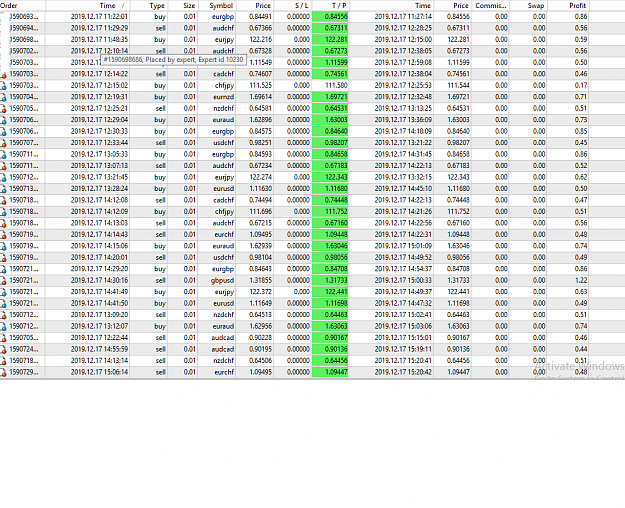The height and width of the screenshot is (508, 625).
Task: Click the Price header left of Commis...
Action: 460,6
